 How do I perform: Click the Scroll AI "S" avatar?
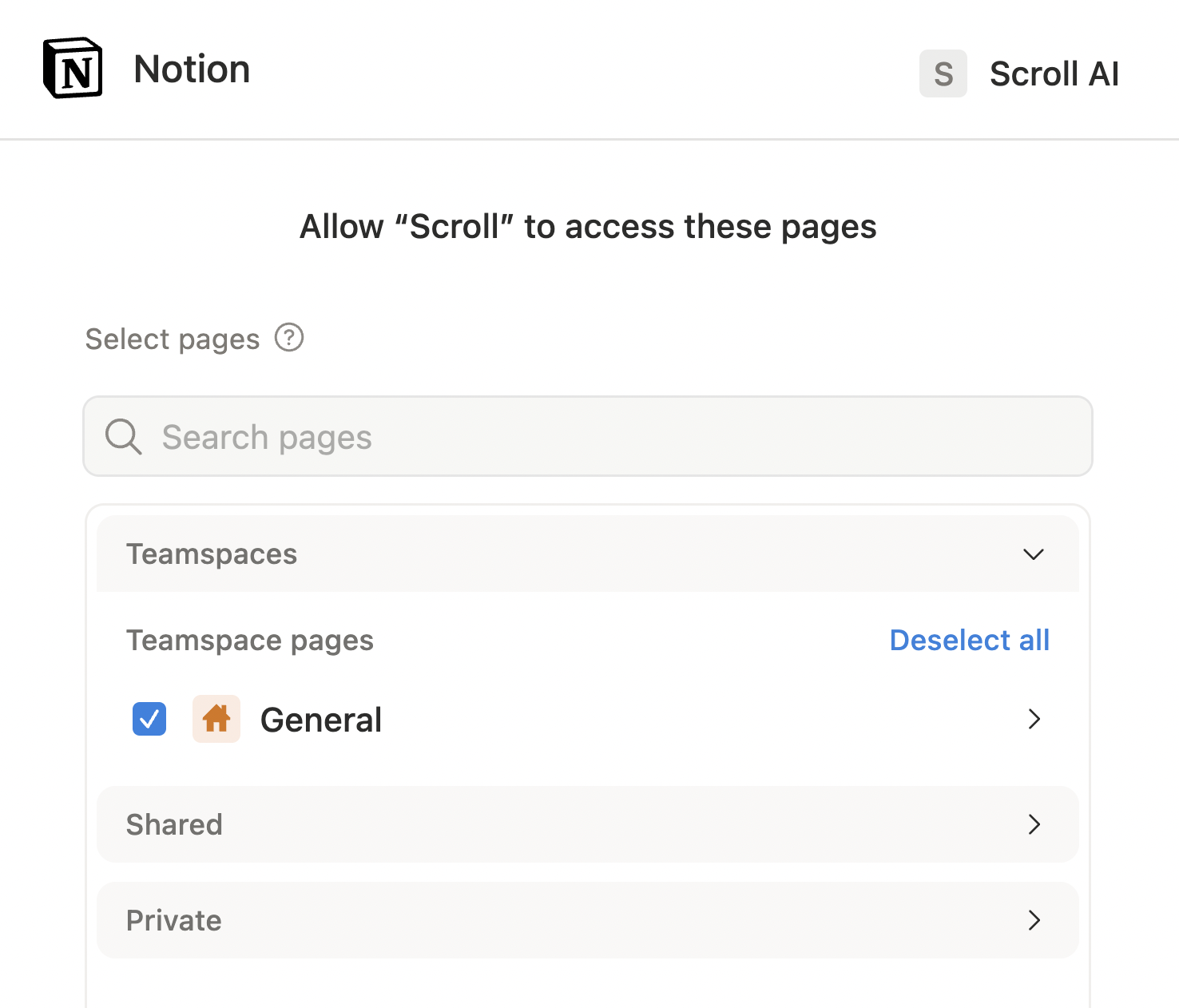[x=943, y=73]
